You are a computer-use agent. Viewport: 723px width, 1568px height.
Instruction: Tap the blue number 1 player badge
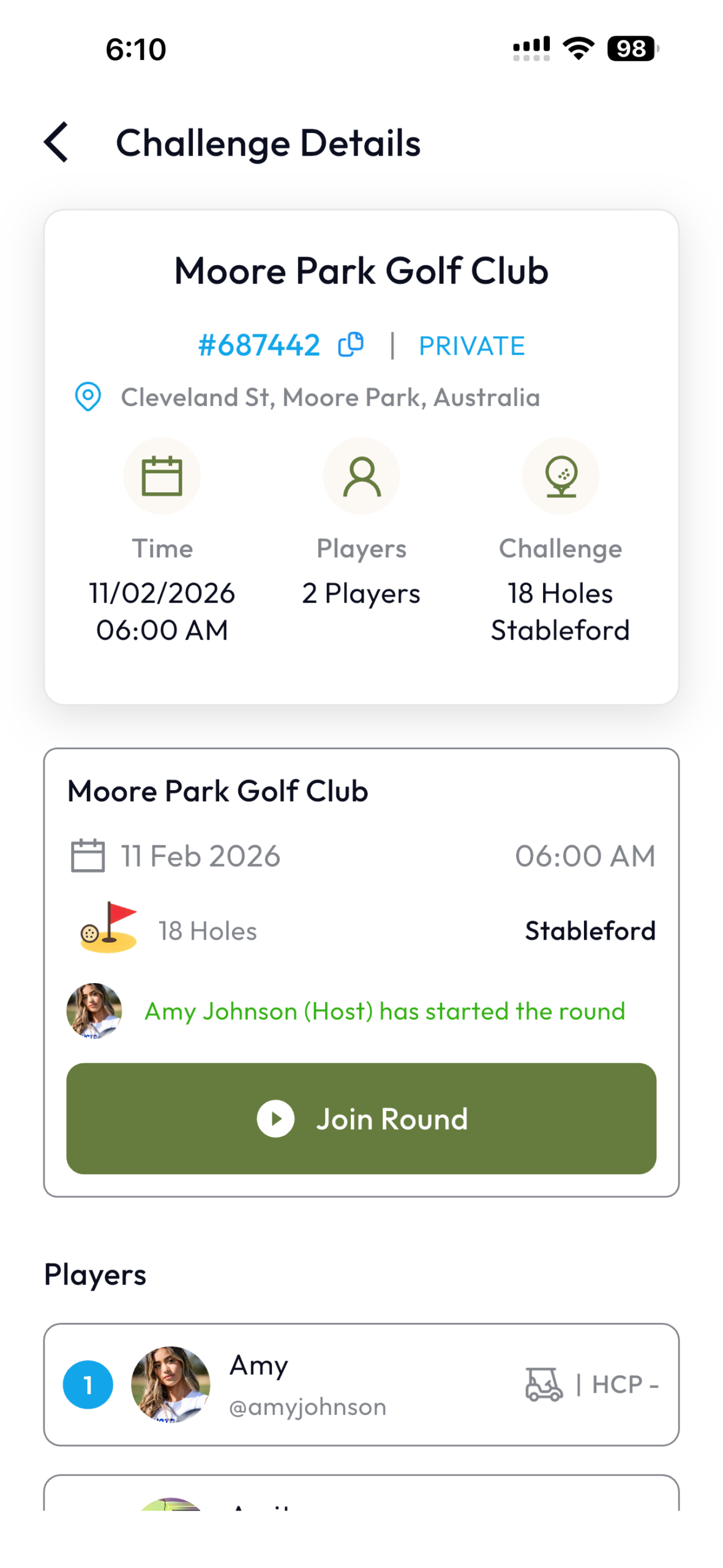(x=88, y=1384)
